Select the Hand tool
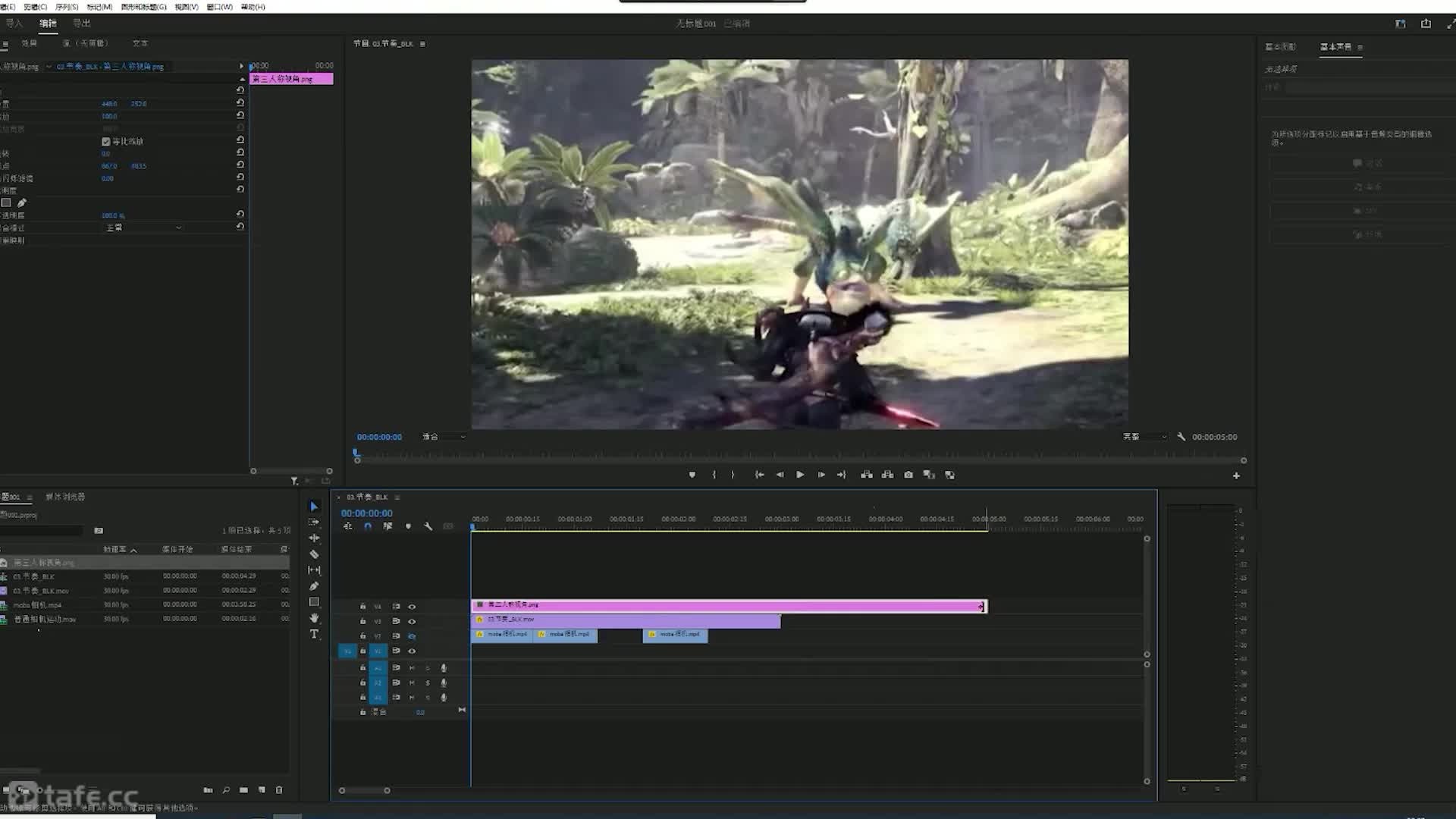This screenshot has width=1456, height=819. [x=314, y=618]
